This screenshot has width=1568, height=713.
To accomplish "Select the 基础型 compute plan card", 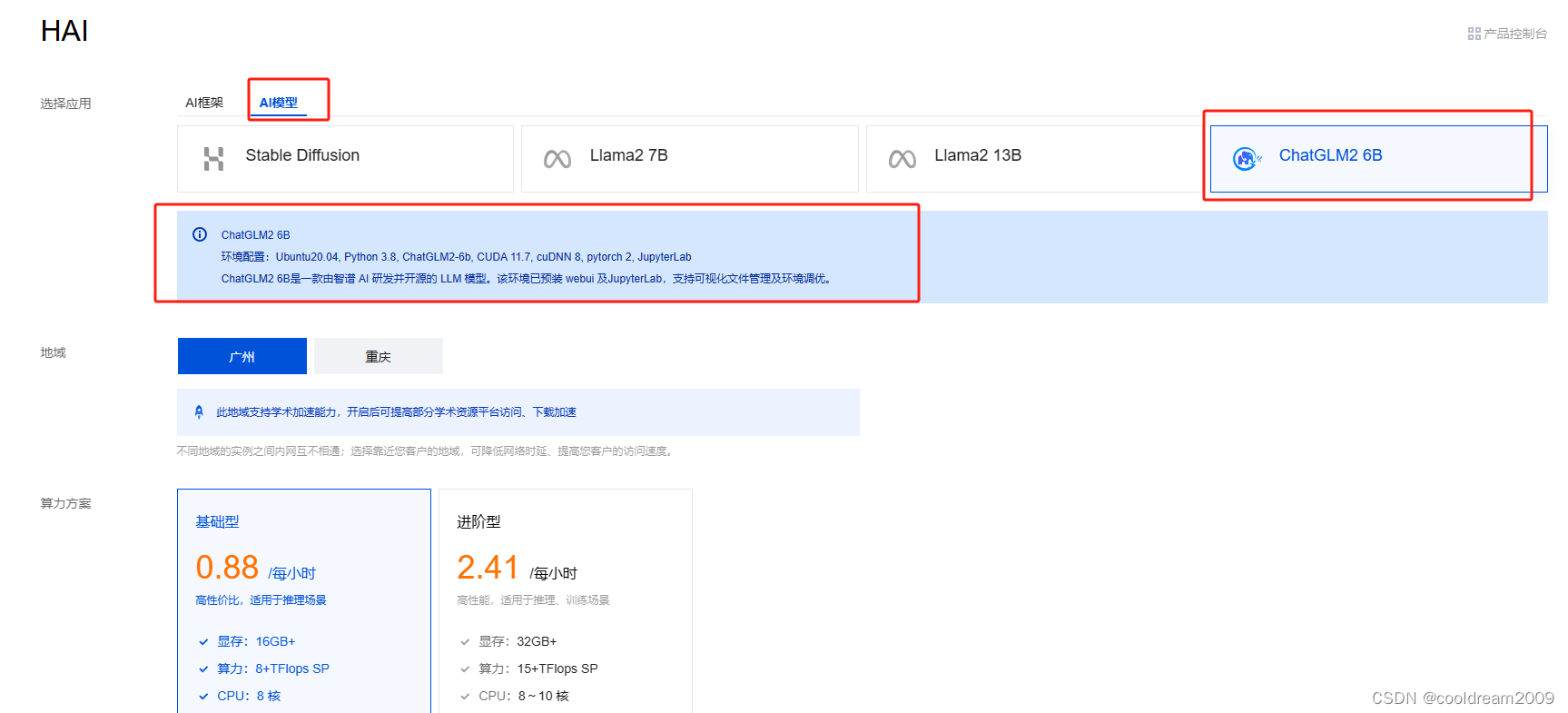I will 304,601.
